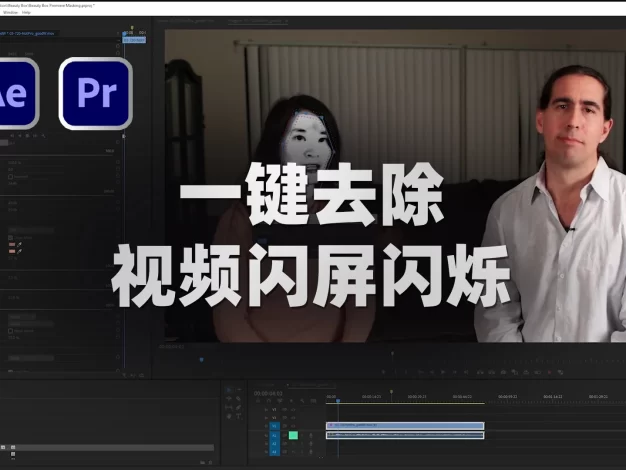The width and height of the screenshot is (626, 470).
Task: Click the Program monitor blue playhead
Action: coord(202,360)
